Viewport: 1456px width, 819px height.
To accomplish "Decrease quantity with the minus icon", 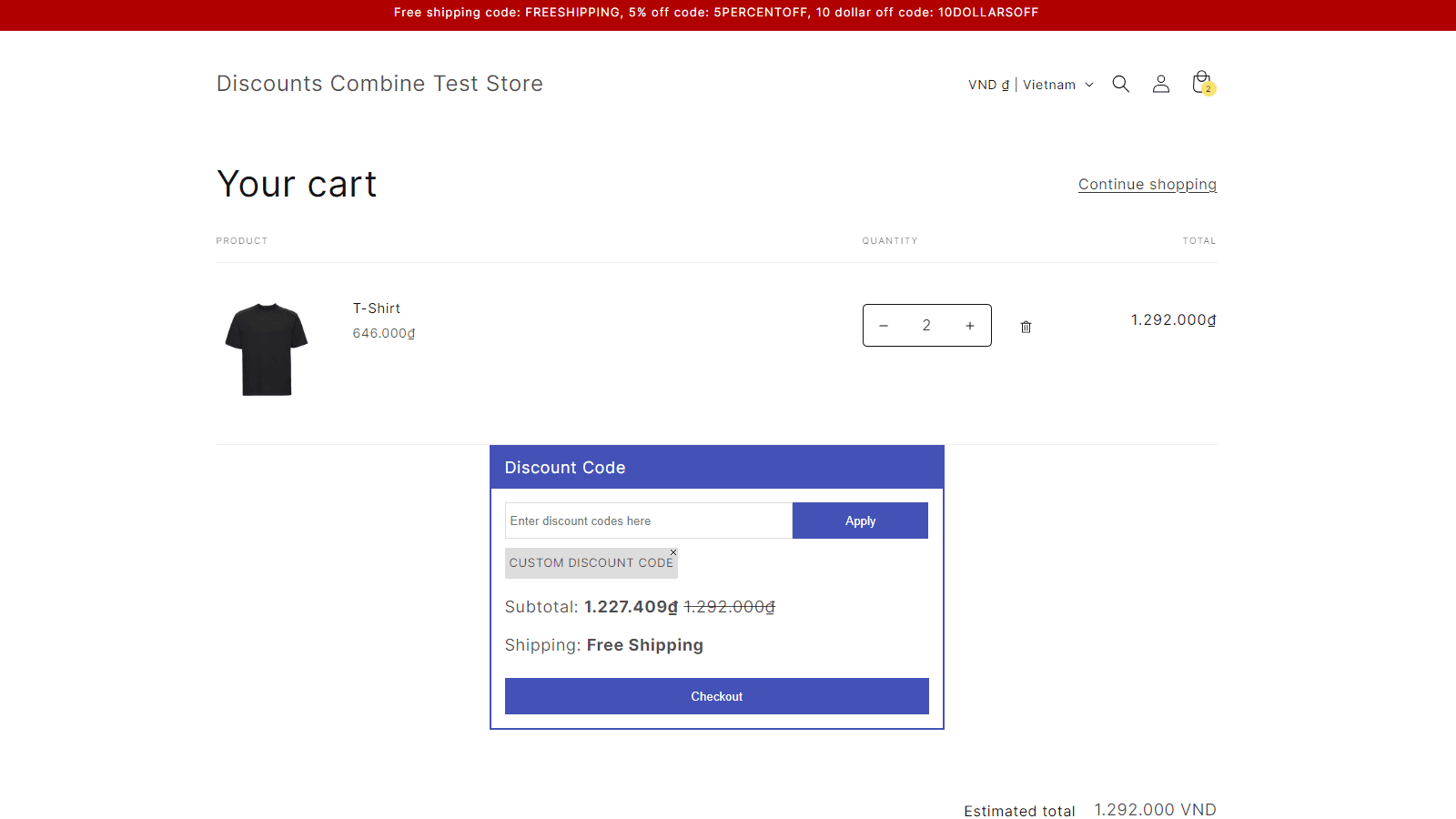I will [884, 325].
